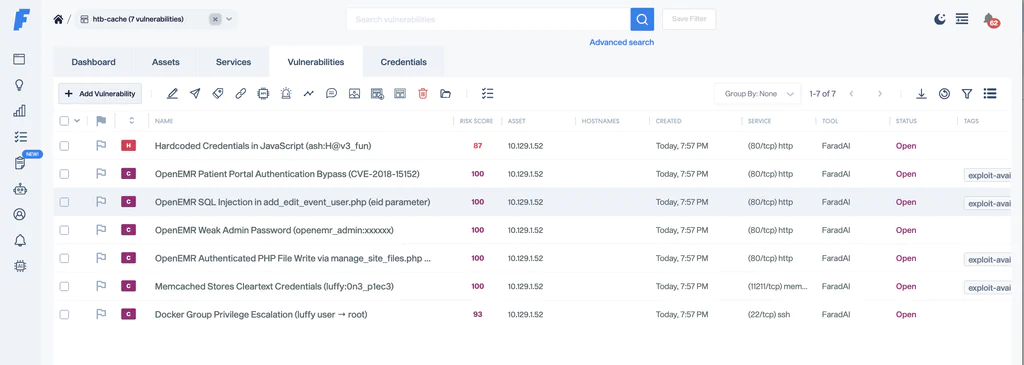The height and width of the screenshot is (365, 1024).
Task: Switch to the Credentials tab
Action: [x=404, y=62]
